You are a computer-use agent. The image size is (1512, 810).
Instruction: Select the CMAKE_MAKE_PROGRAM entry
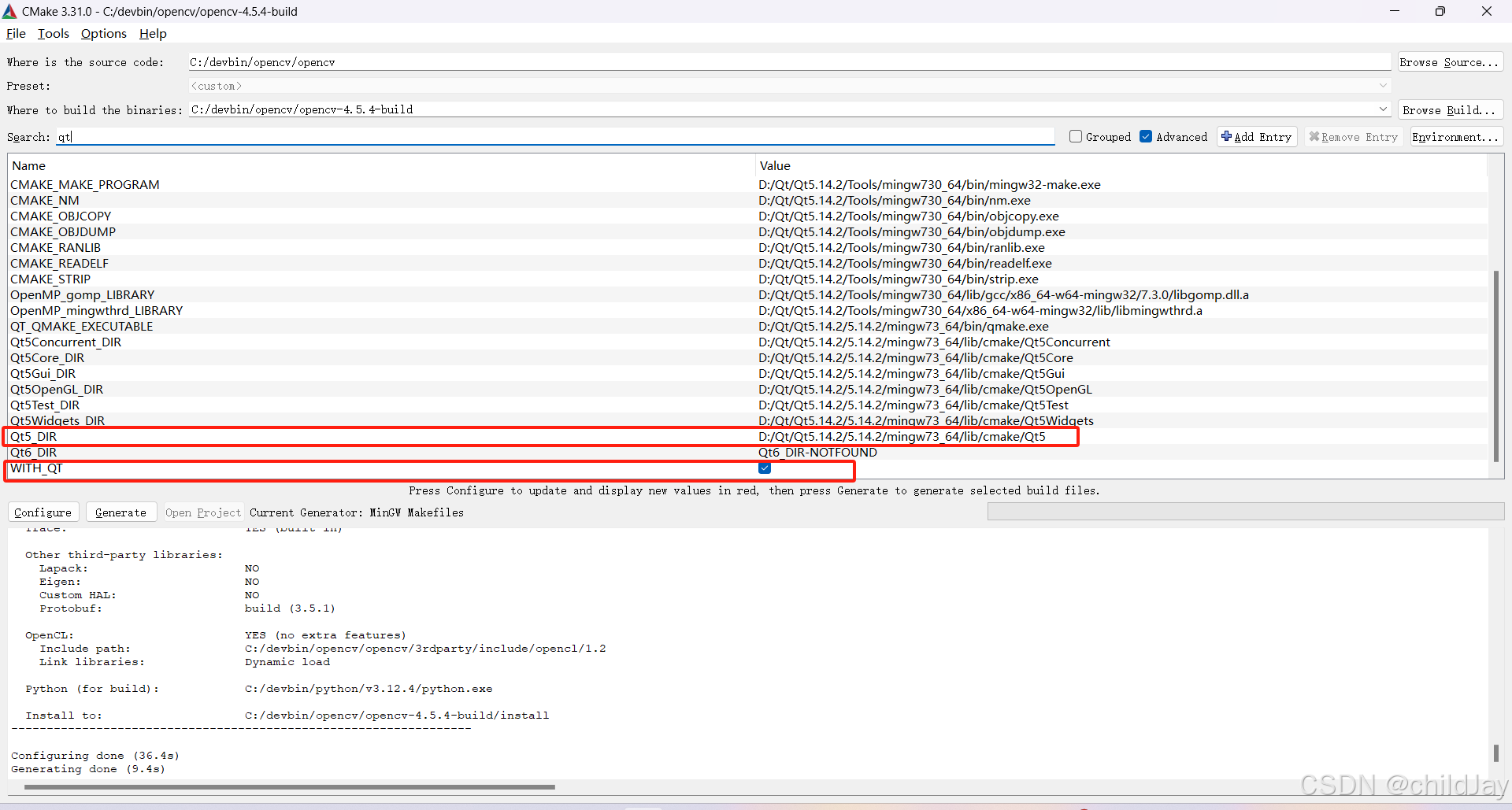tap(85, 185)
